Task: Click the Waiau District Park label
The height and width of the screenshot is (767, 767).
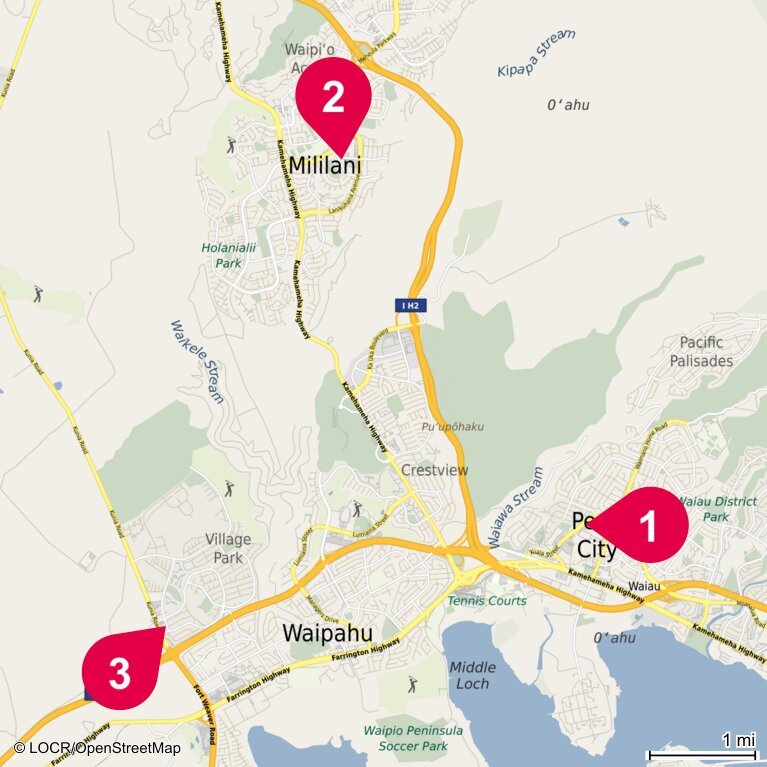Action: (718, 509)
